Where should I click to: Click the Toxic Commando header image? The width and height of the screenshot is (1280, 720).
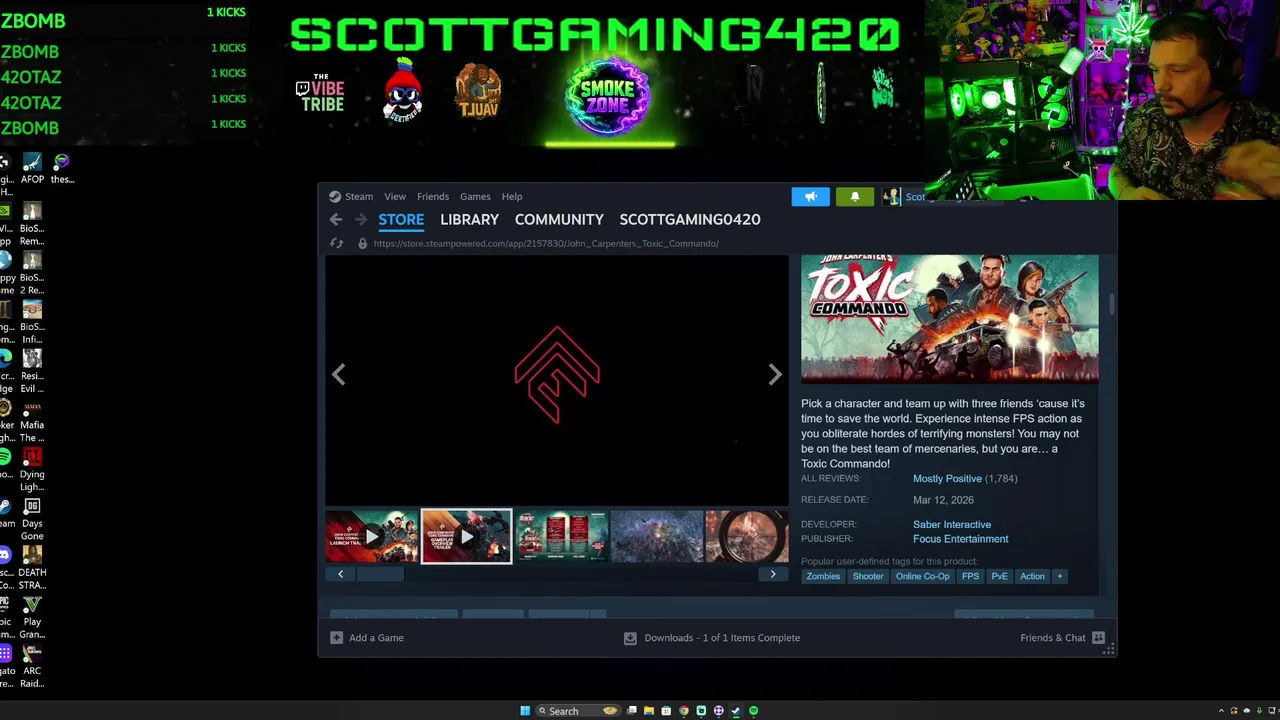coord(950,319)
